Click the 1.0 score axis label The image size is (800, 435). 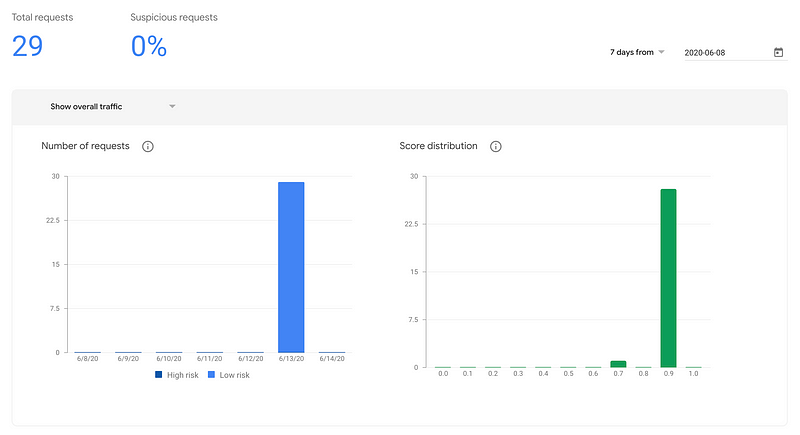[693, 373]
